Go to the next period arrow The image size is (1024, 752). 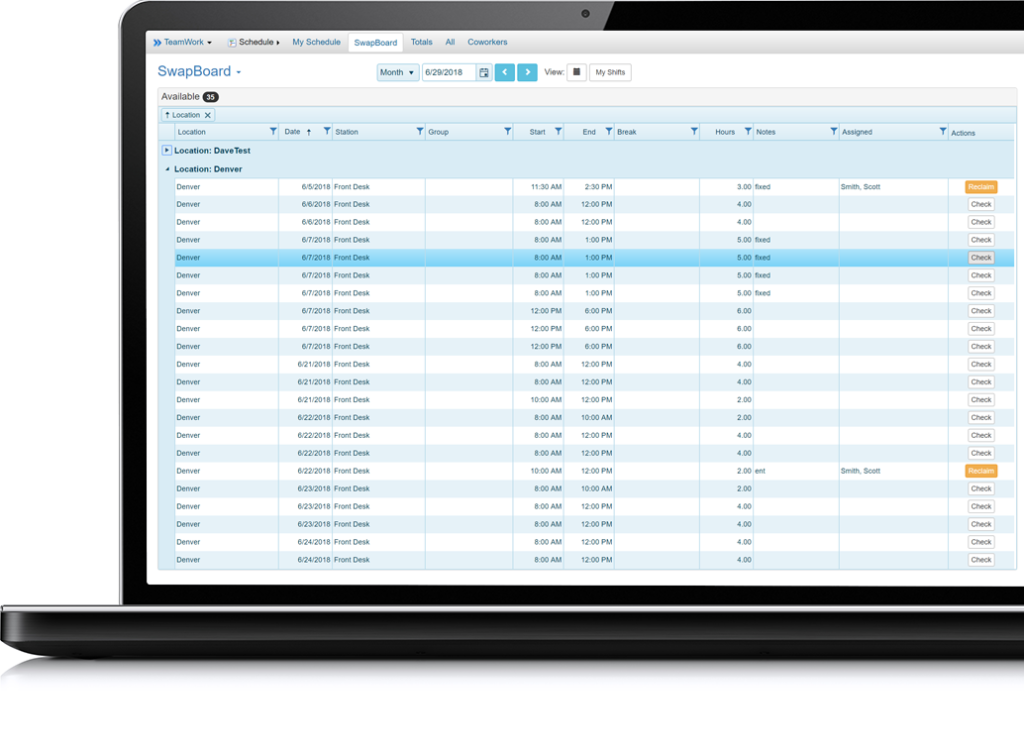pyautogui.click(x=527, y=72)
